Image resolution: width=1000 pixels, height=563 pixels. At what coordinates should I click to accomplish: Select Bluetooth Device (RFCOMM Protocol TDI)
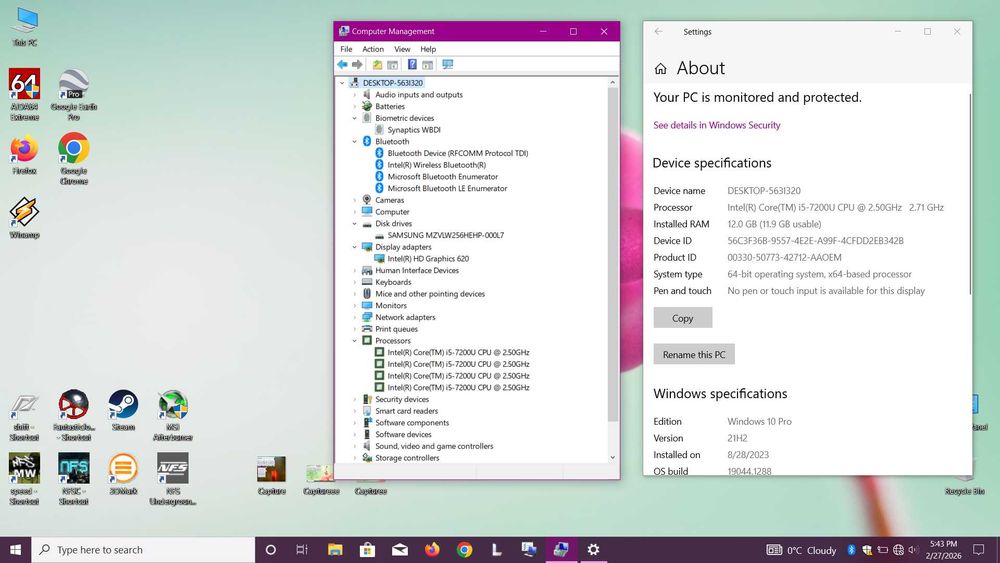point(457,153)
